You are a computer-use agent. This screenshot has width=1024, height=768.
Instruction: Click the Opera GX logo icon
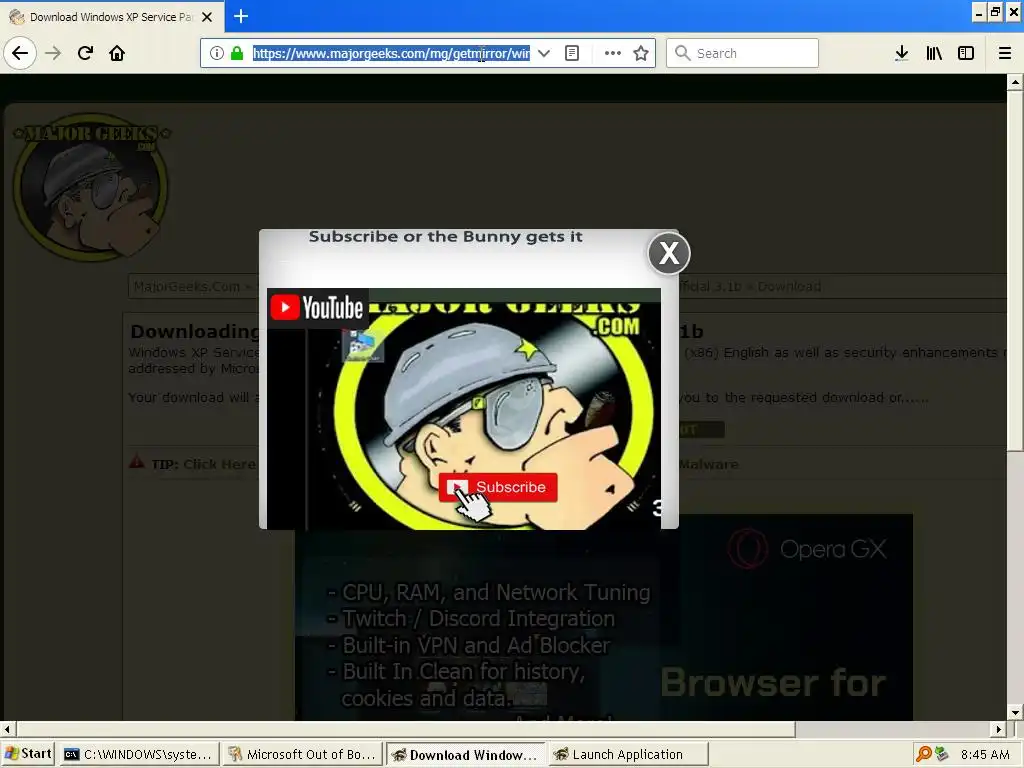click(748, 549)
